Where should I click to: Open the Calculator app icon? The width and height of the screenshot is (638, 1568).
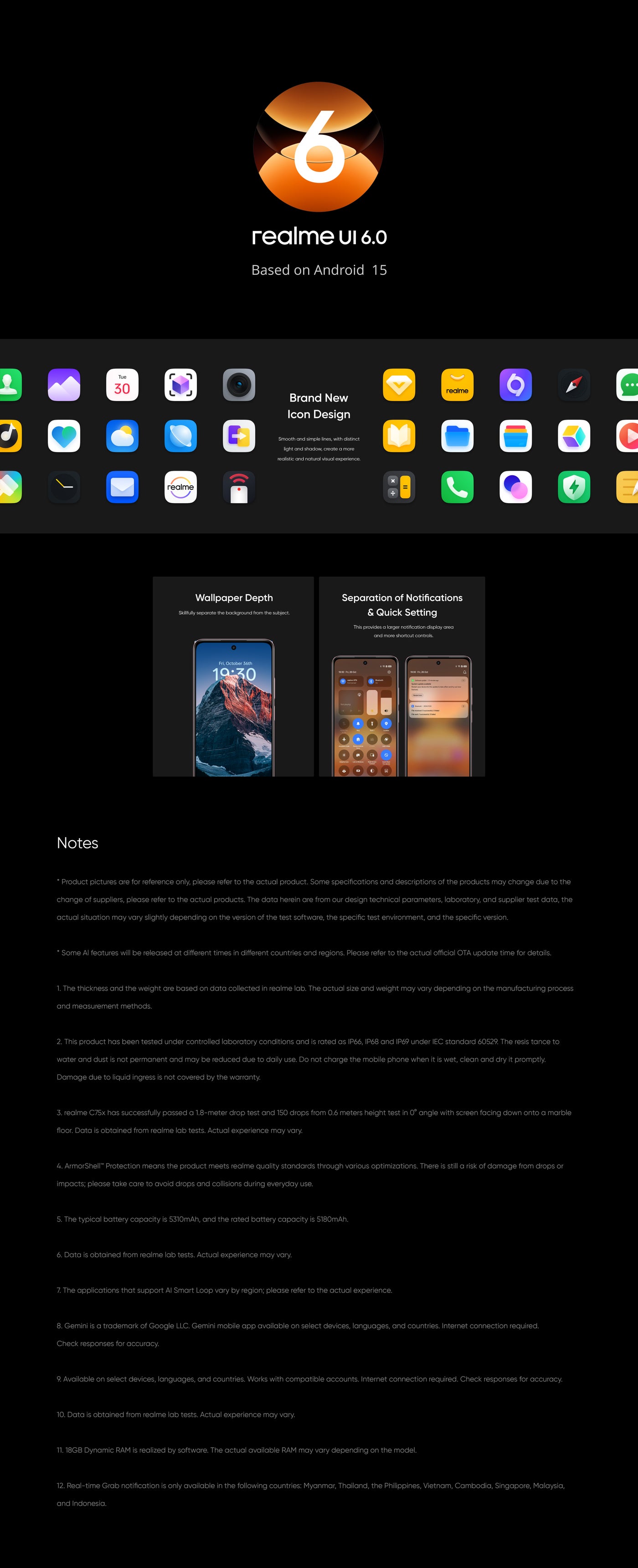(399, 487)
